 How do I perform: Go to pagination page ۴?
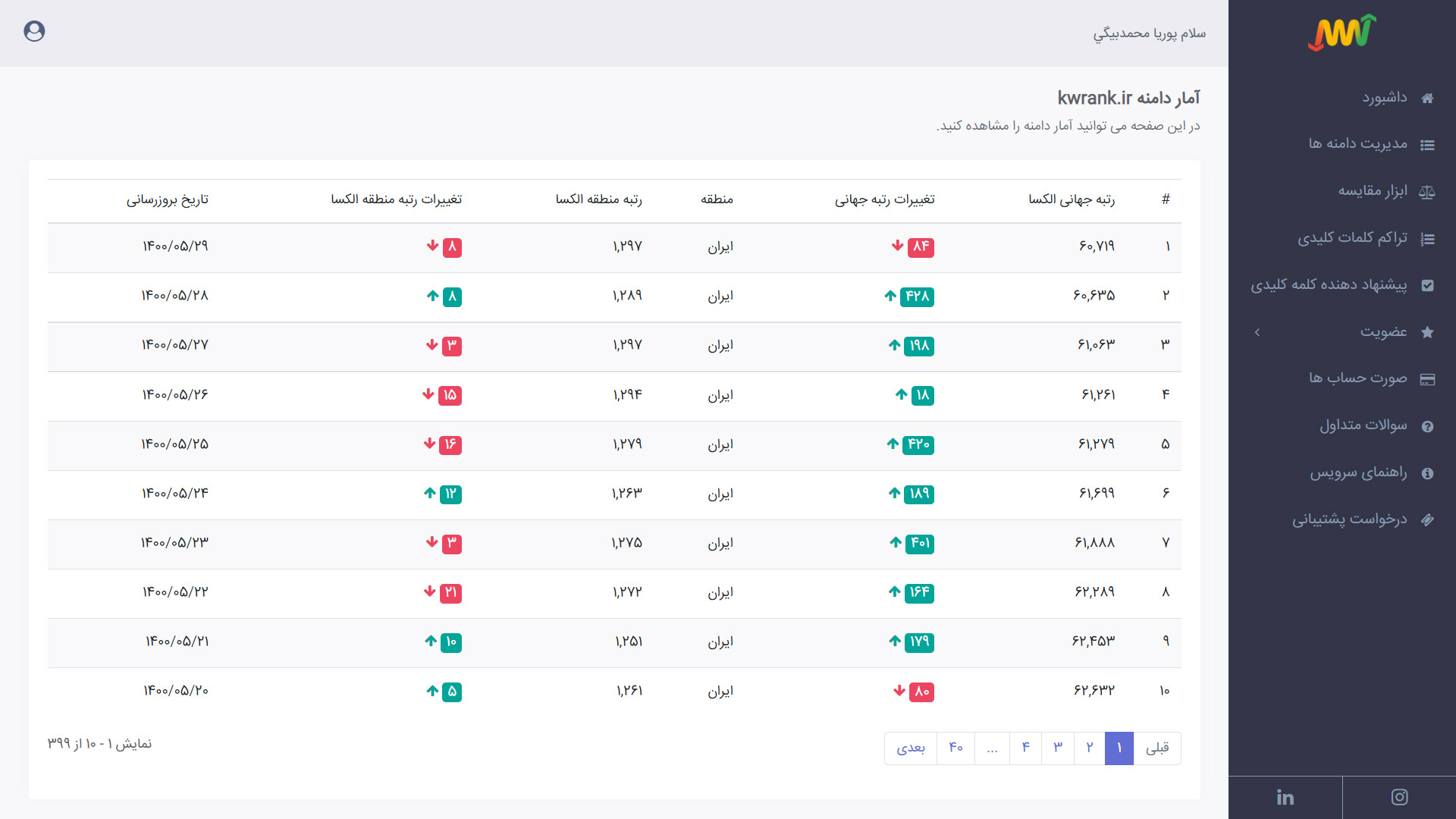pos(1025,748)
